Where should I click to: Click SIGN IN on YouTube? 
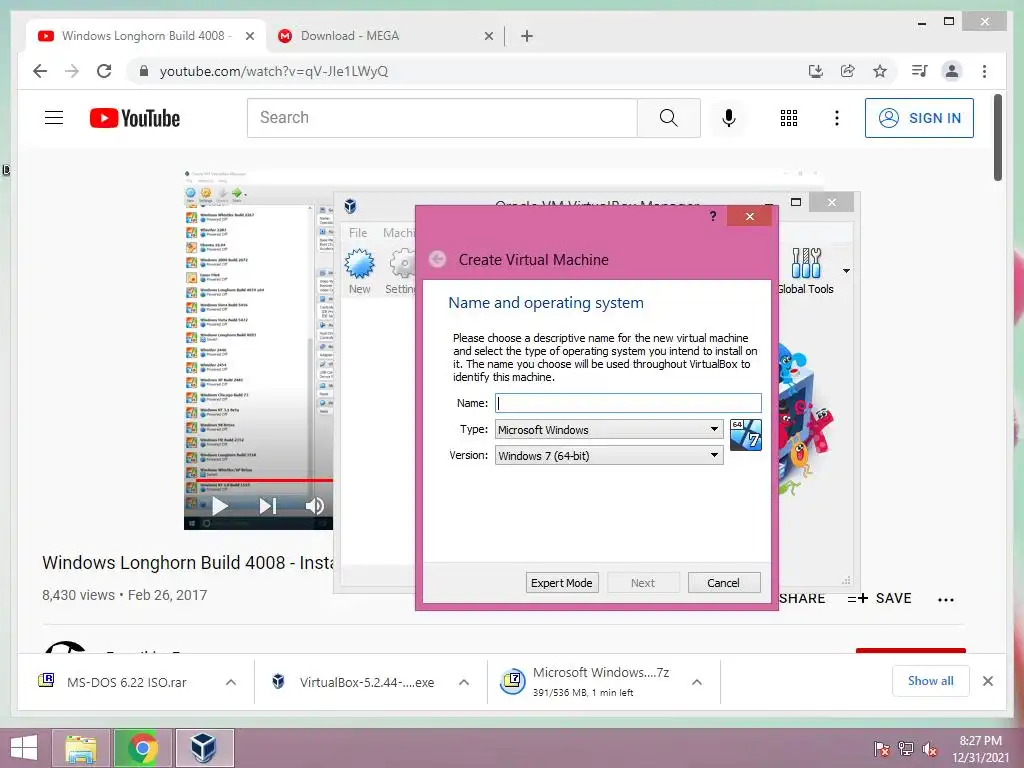[919, 118]
